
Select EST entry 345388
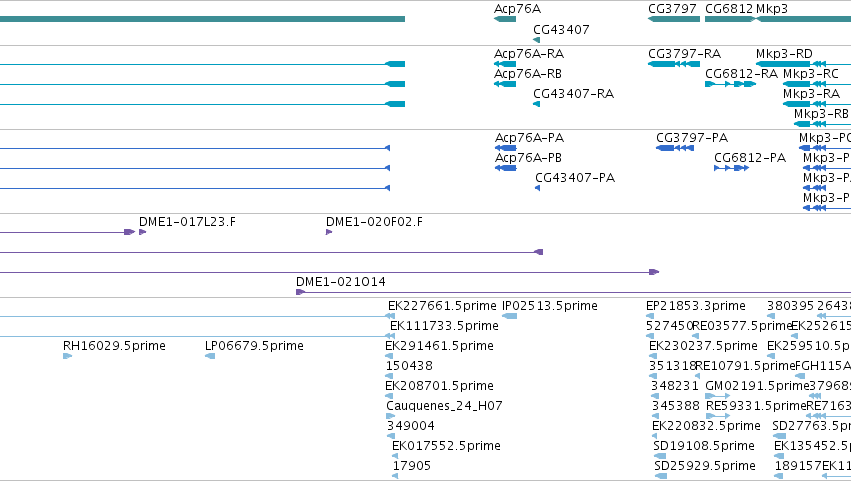[x=676, y=406]
